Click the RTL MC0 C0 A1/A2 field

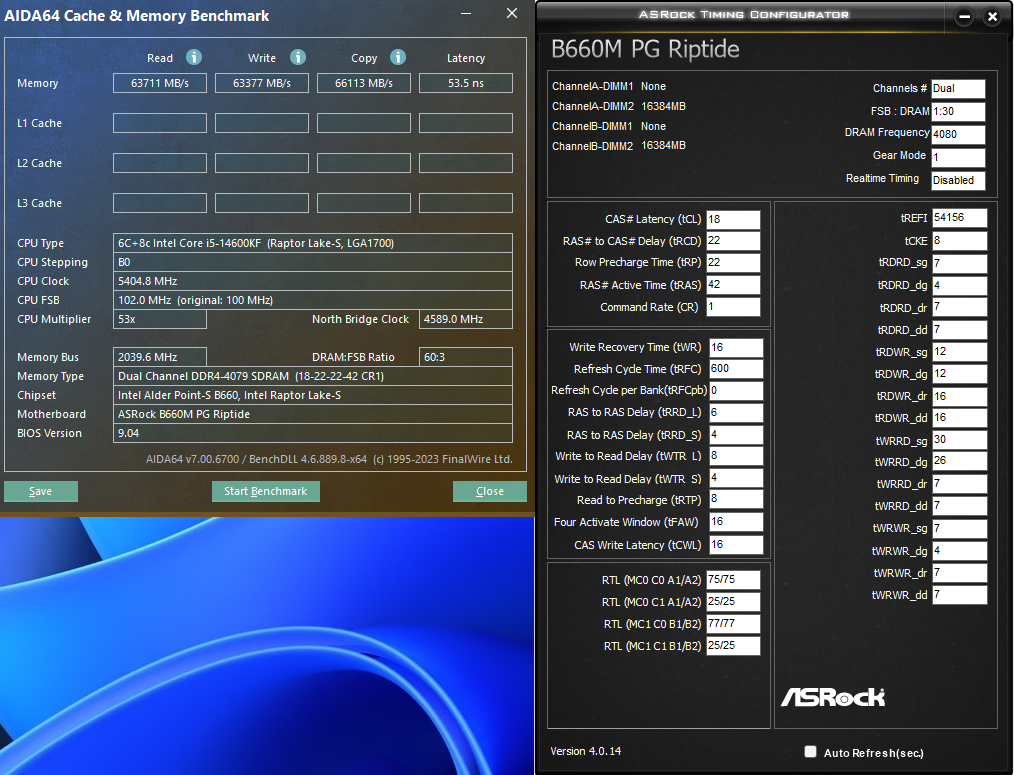pyautogui.click(x=733, y=580)
